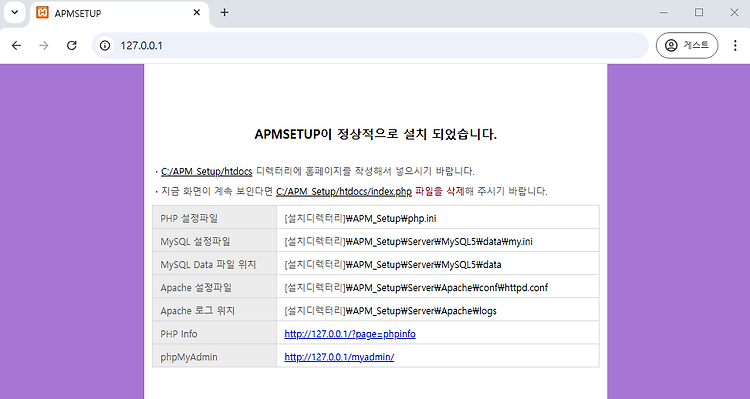Viewport: 750px width, 399px height.
Task: Click the APMSETUP tab favicon
Action: coord(43,13)
